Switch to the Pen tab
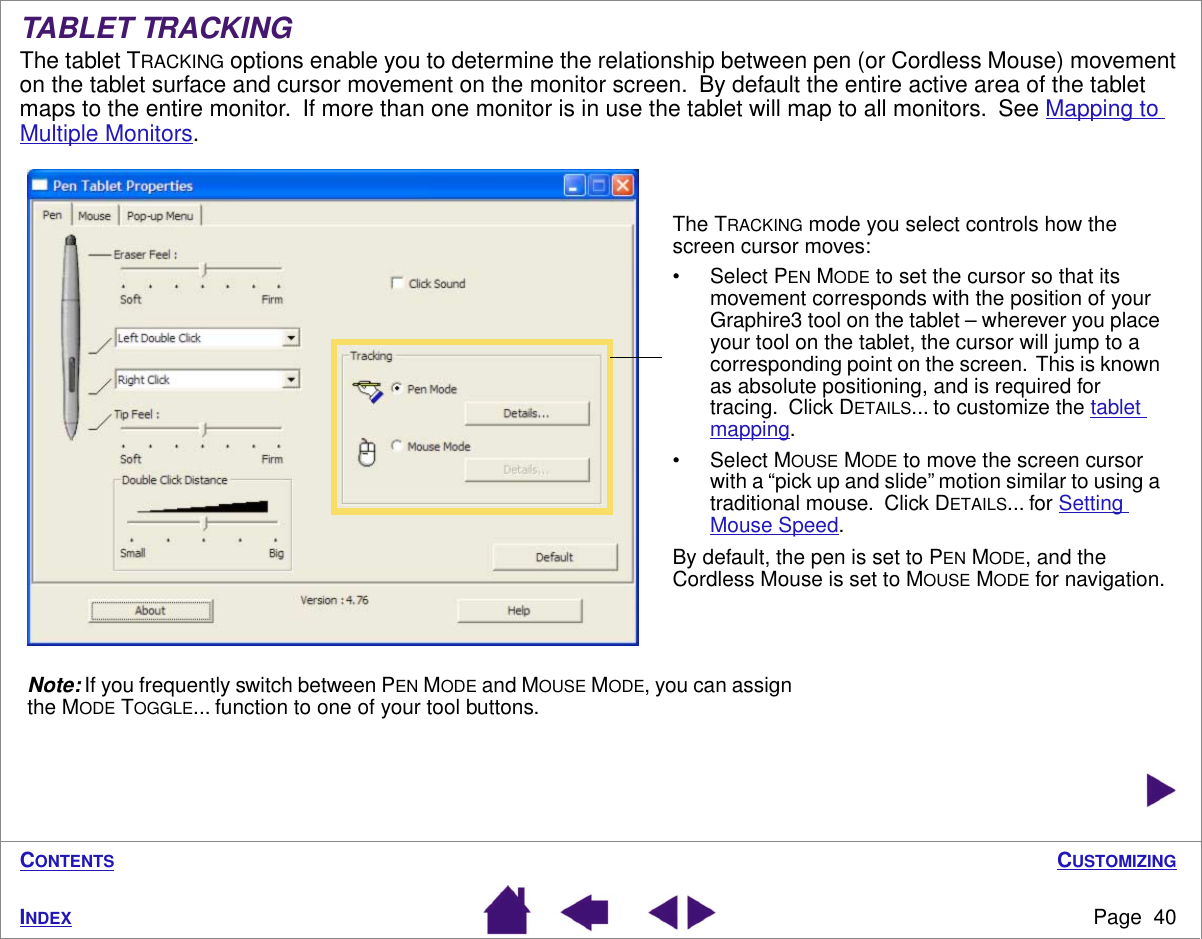1202x939 pixels. click(52, 215)
